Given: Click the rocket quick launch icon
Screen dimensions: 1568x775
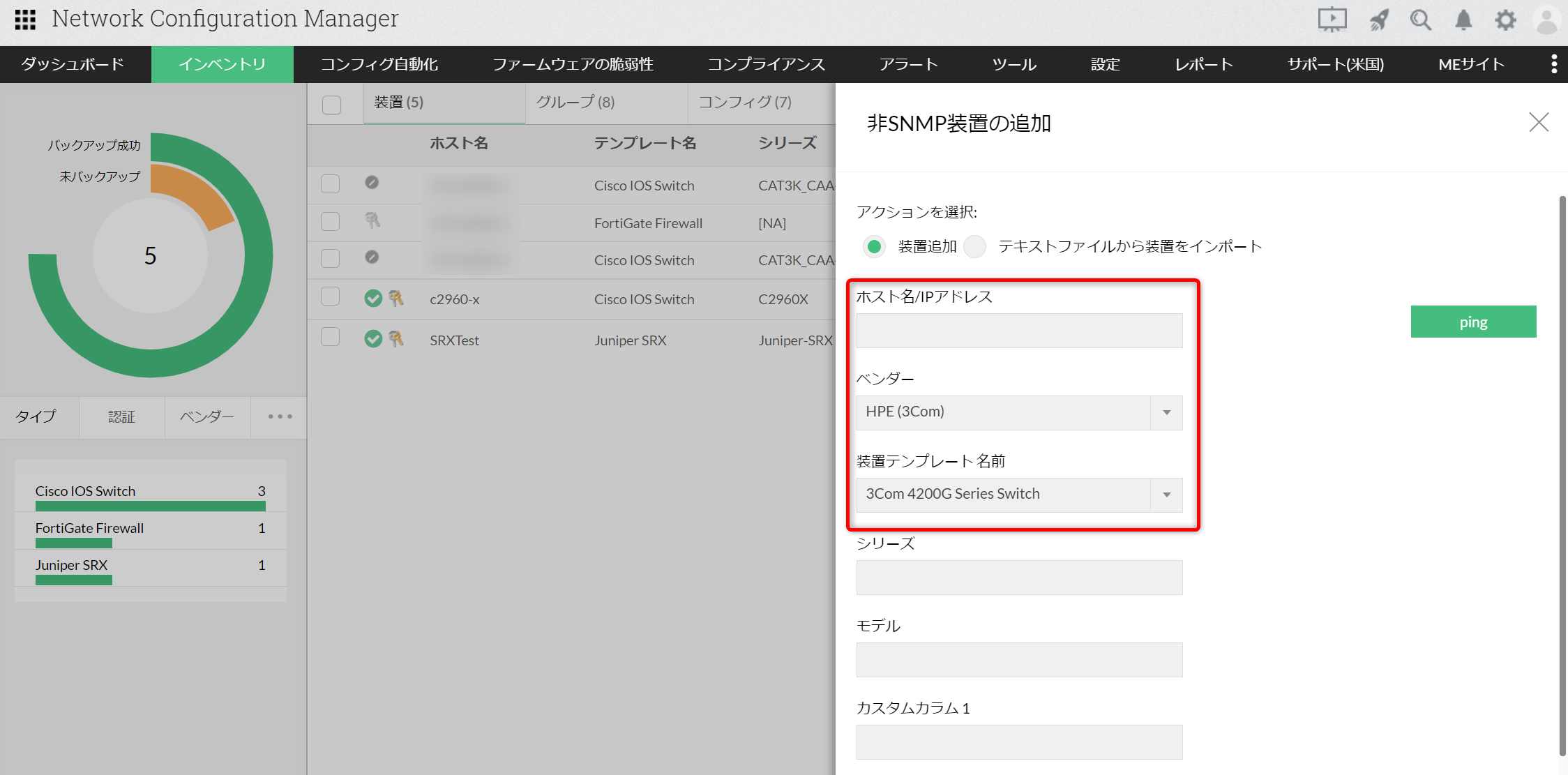Looking at the screenshot, I should coord(1379,20).
